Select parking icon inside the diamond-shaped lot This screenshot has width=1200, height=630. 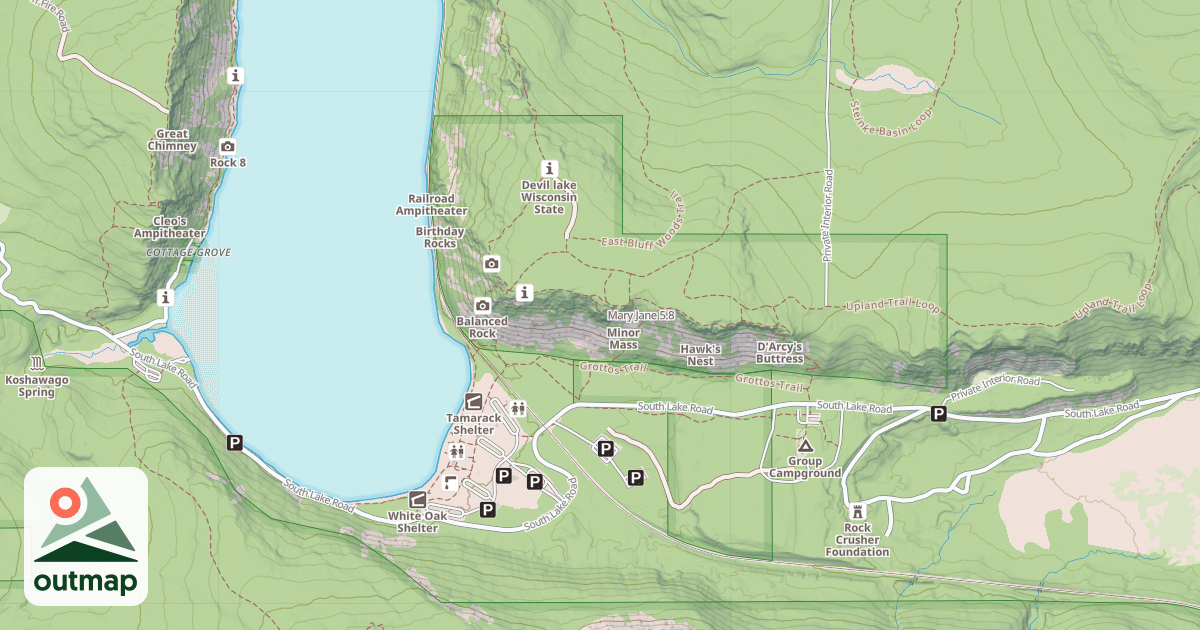pyautogui.click(x=605, y=450)
